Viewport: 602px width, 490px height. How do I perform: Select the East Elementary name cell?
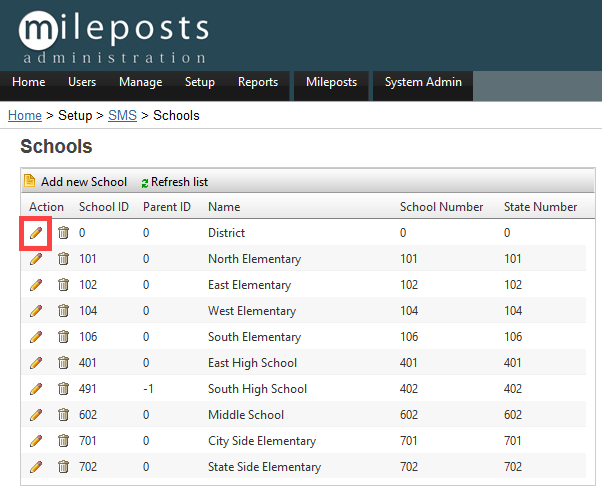(x=250, y=285)
